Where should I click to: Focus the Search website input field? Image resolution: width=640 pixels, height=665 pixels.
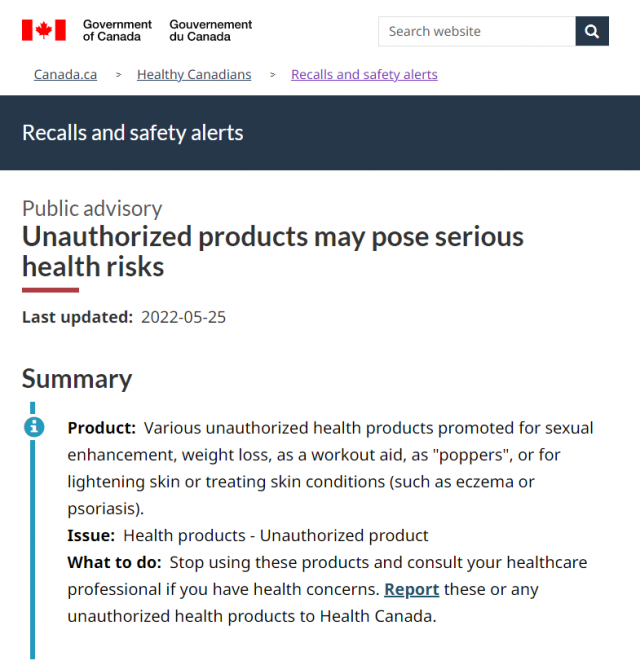(x=477, y=31)
